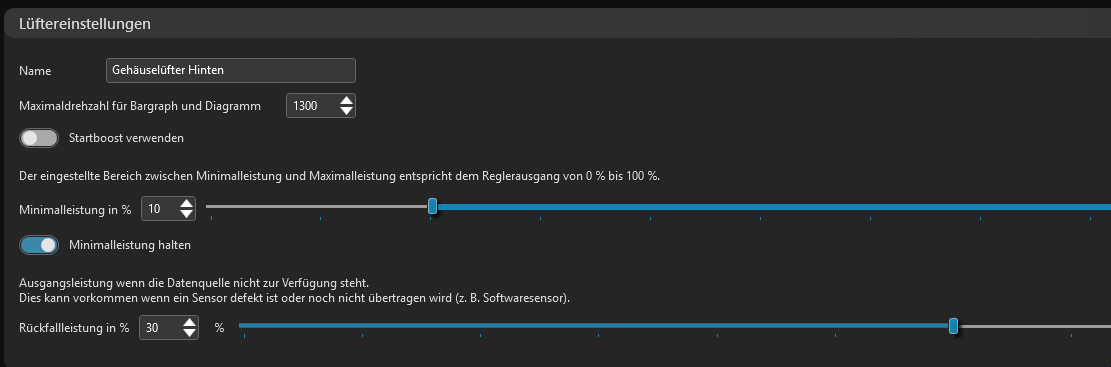The width and height of the screenshot is (1111, 367).
Task: Click the gray portion of the Minimalleistung slider track
Action: [x=317, y=207]
